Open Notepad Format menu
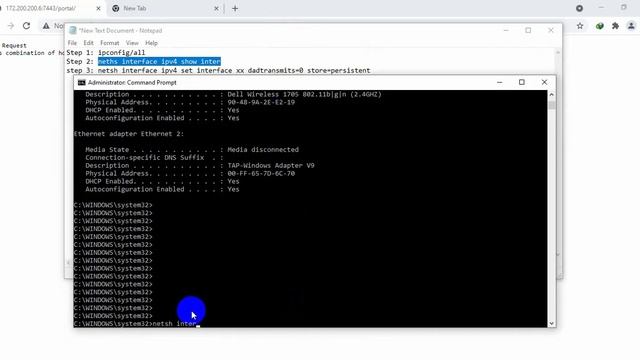 click(109, 43)
